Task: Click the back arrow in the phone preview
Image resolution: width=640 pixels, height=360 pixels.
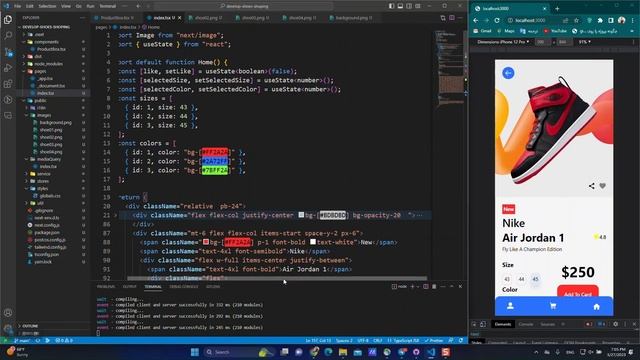Action: pos(508,73)
